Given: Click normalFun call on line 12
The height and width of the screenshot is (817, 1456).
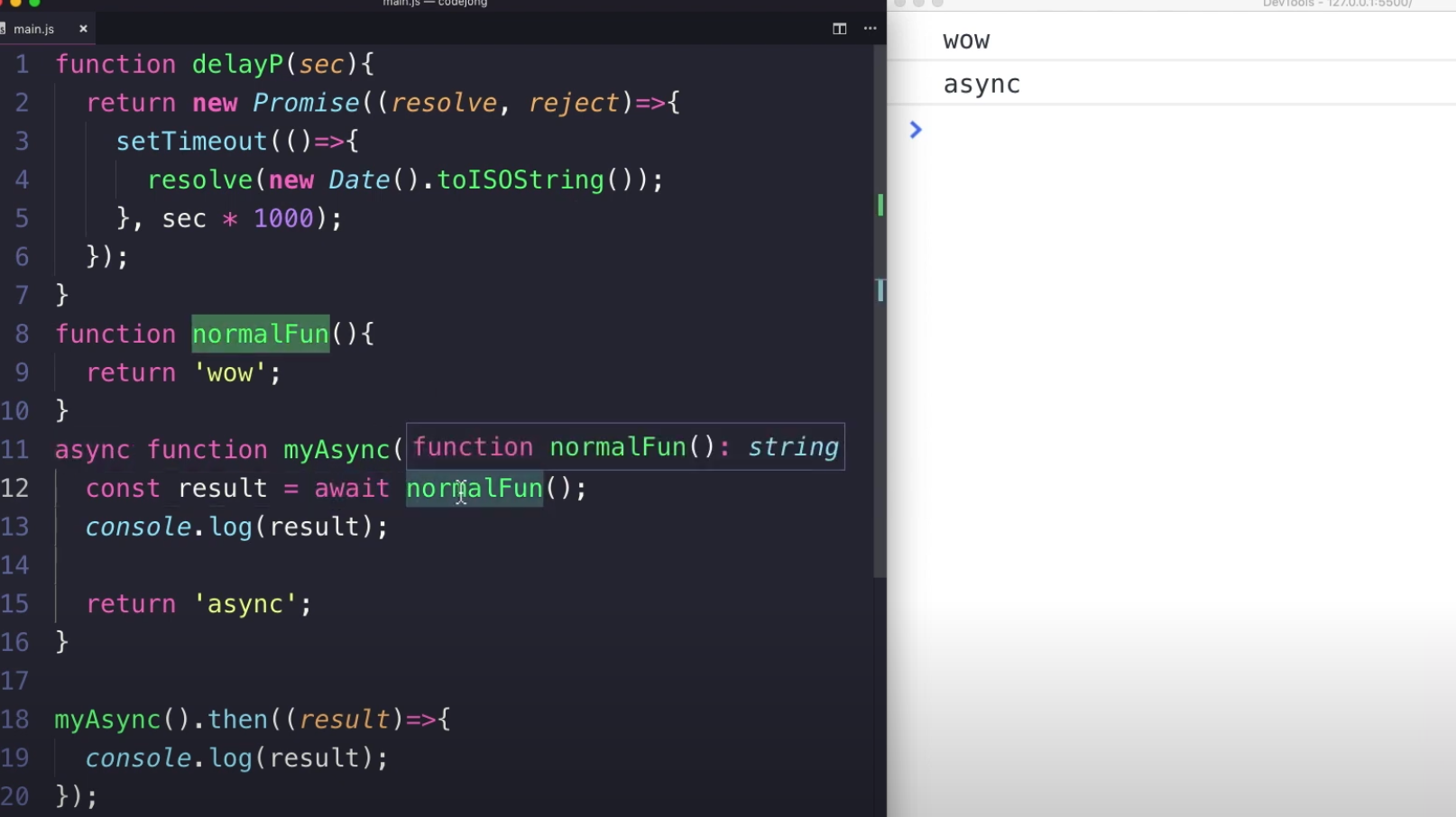Looking at the screenshot, I should pos(475,489).
